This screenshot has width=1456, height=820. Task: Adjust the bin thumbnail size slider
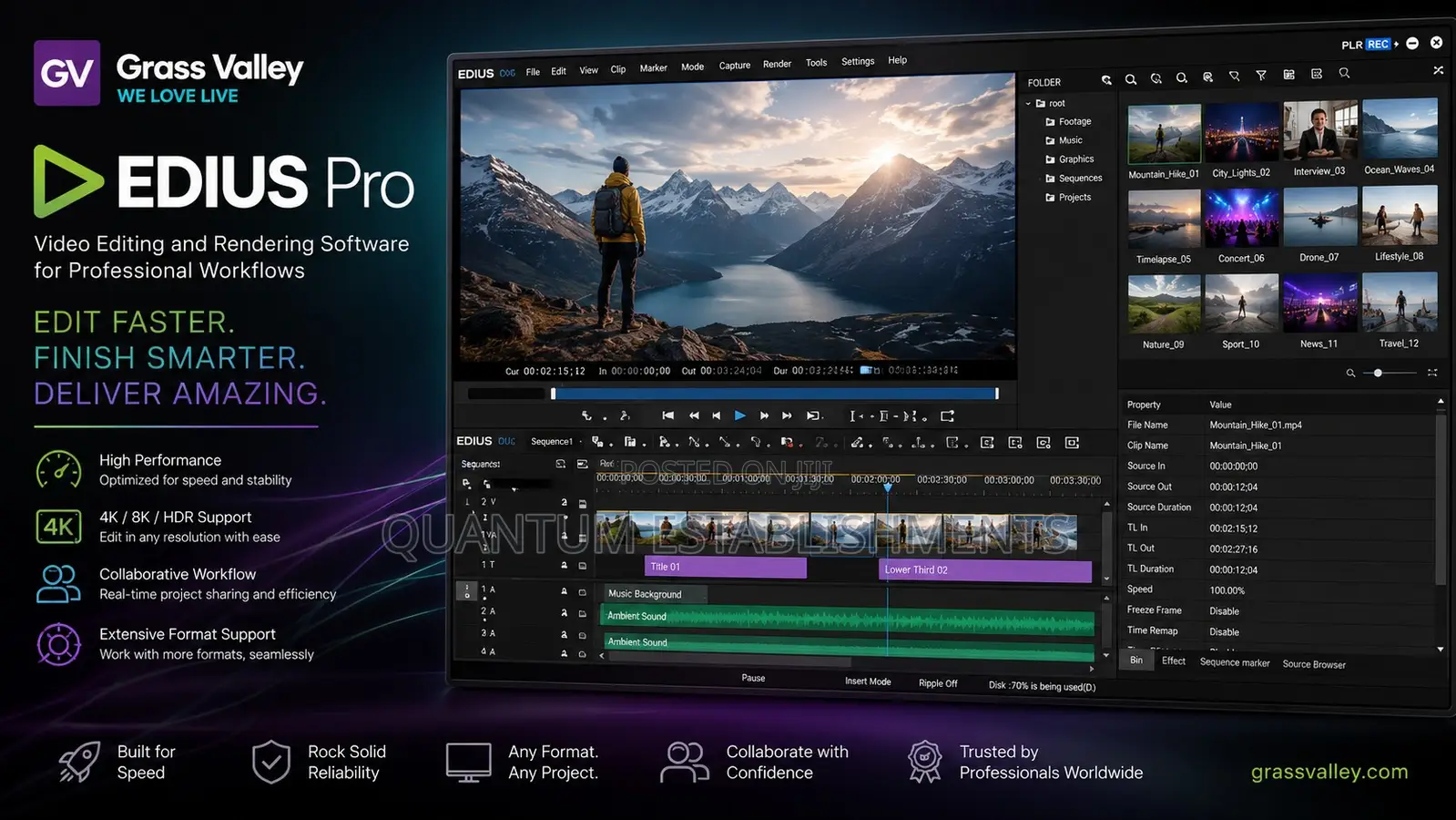click(x=1390, y=373)
